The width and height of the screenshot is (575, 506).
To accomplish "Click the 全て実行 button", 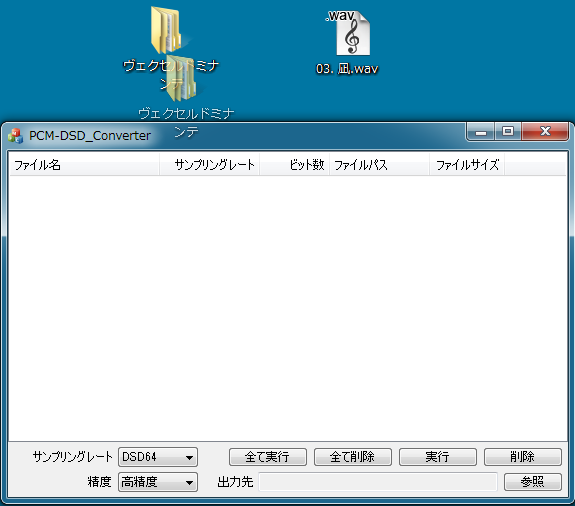I will [268, 457].
